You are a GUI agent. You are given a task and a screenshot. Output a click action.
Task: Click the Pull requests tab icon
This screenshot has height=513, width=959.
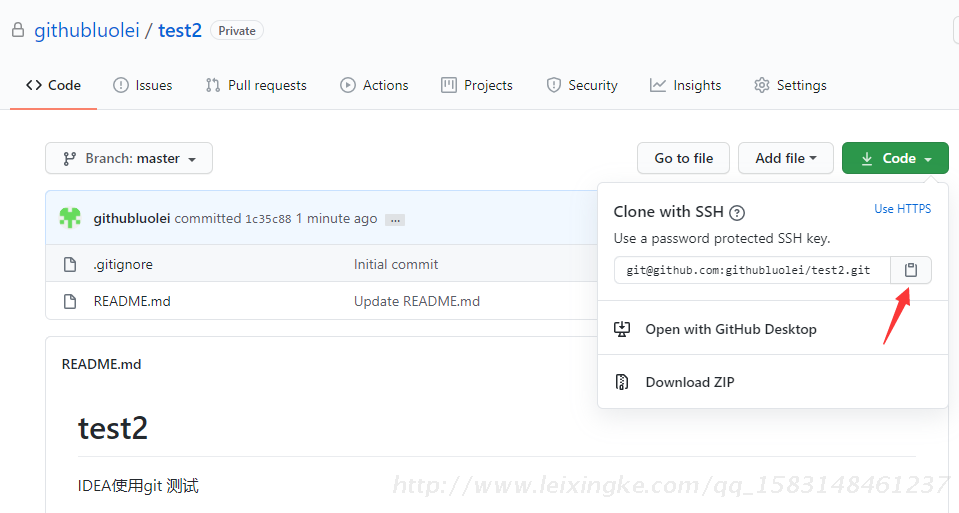click(212, 85)
